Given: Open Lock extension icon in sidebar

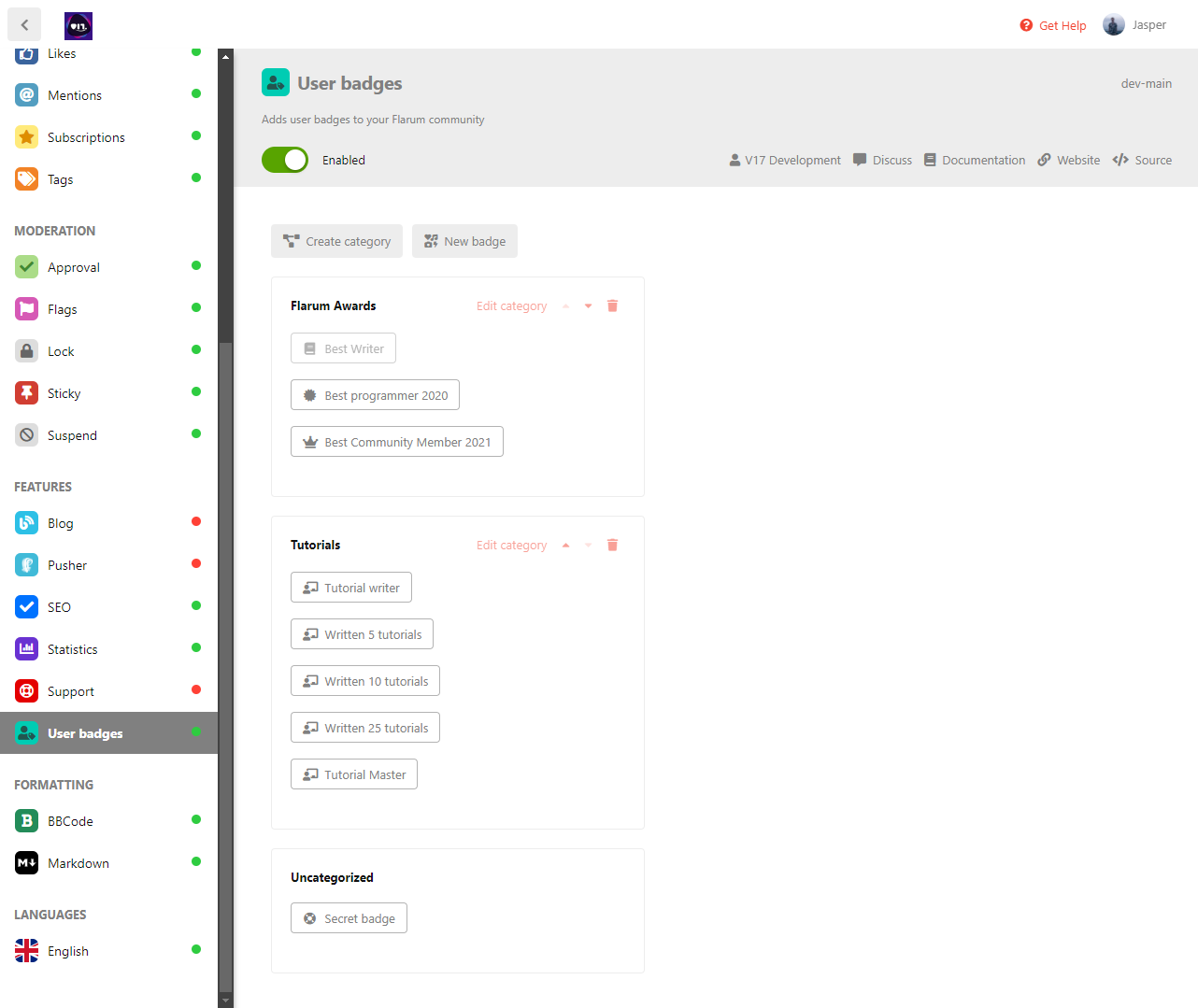Looking at the screenshot, I should coord(27,351).
